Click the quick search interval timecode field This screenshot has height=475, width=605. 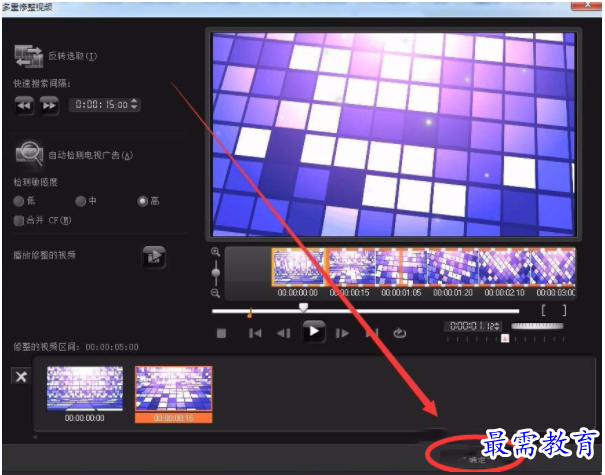click(x=104, y=104)
